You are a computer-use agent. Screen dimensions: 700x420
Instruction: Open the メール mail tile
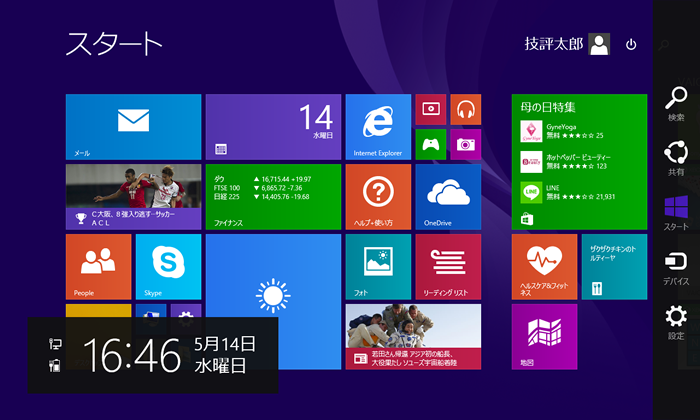click(x=133, y=127)
